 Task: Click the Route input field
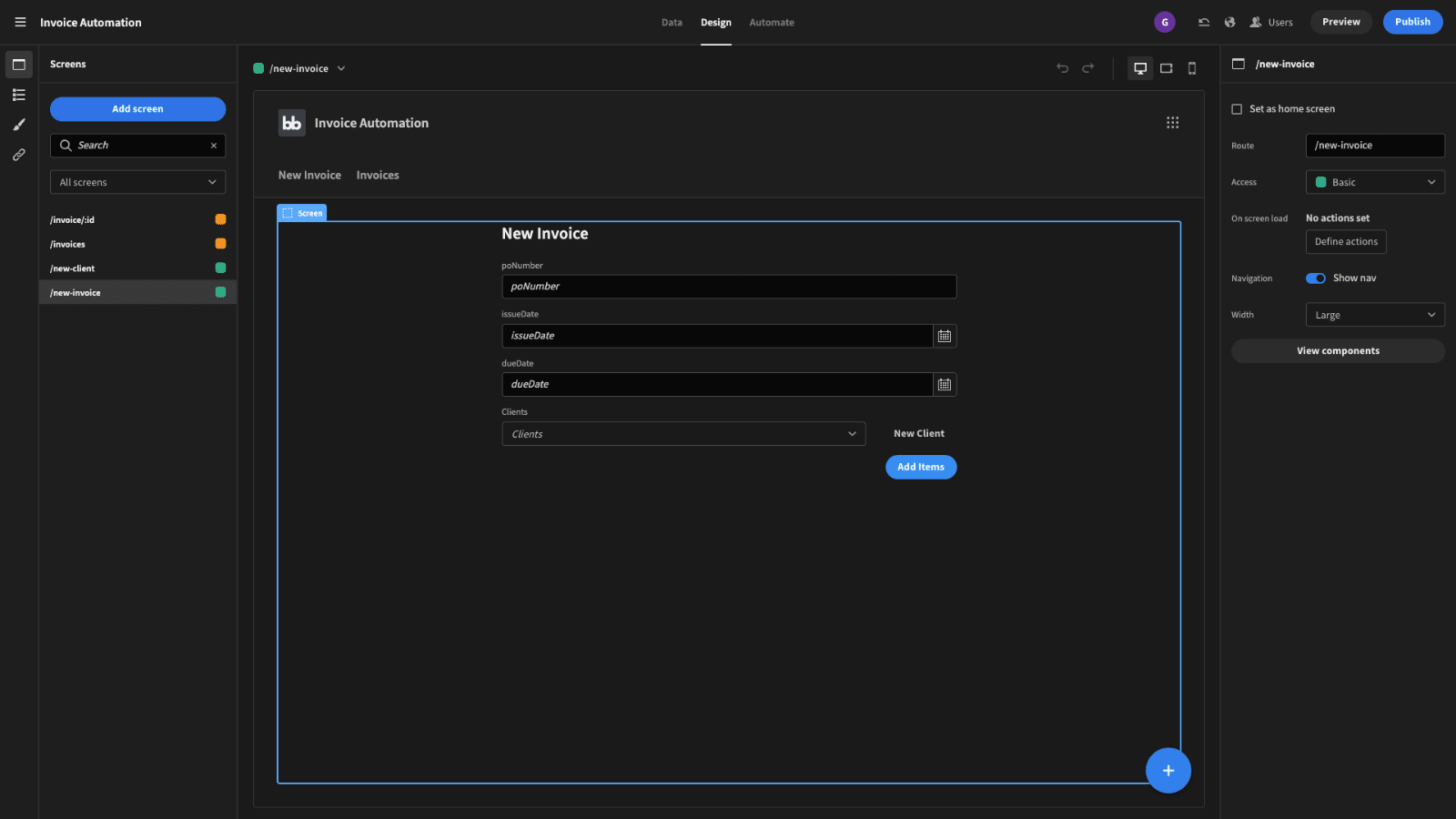(x=1375, y=146)
